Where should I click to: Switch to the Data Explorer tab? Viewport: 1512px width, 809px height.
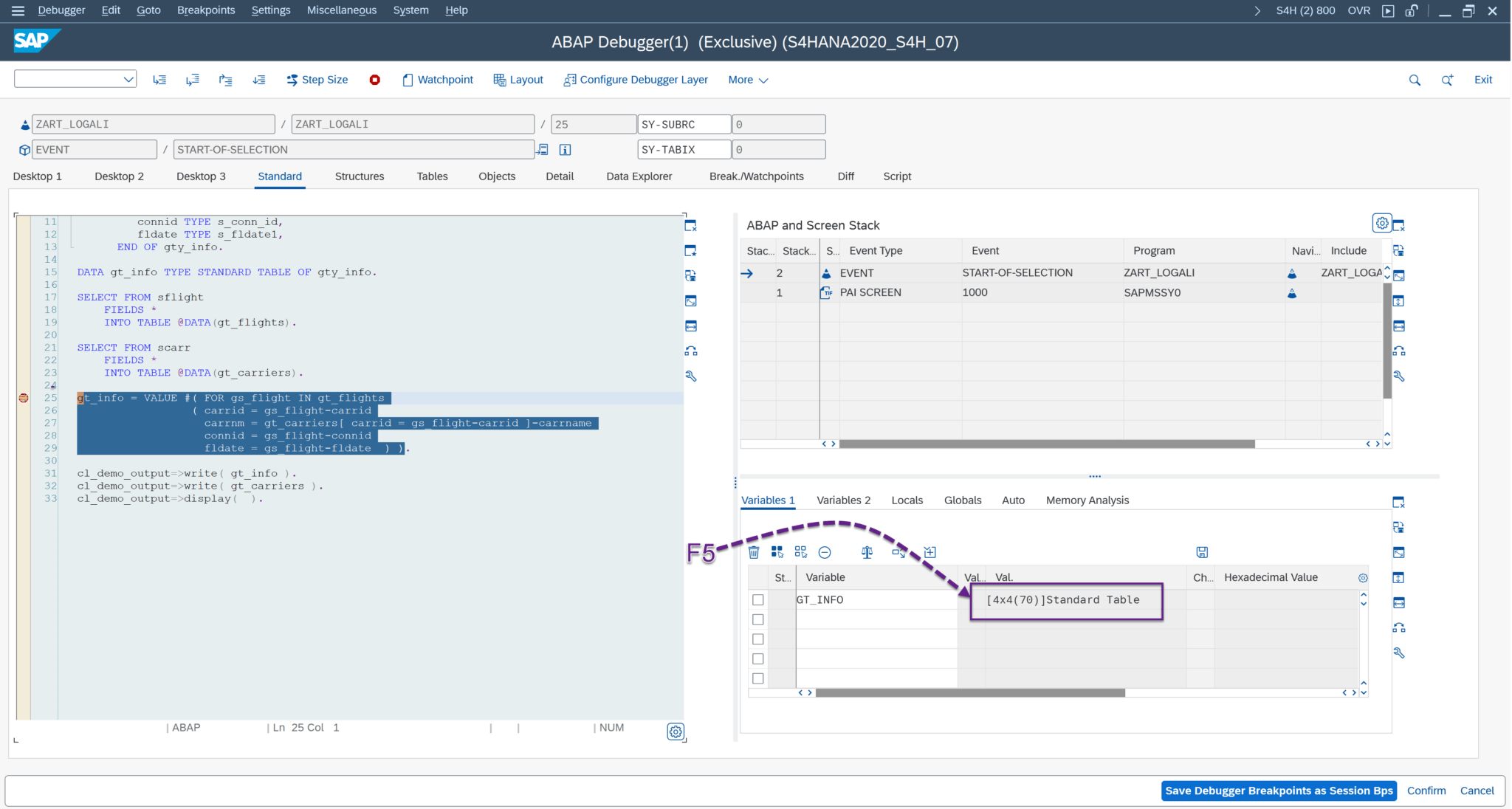639,176
